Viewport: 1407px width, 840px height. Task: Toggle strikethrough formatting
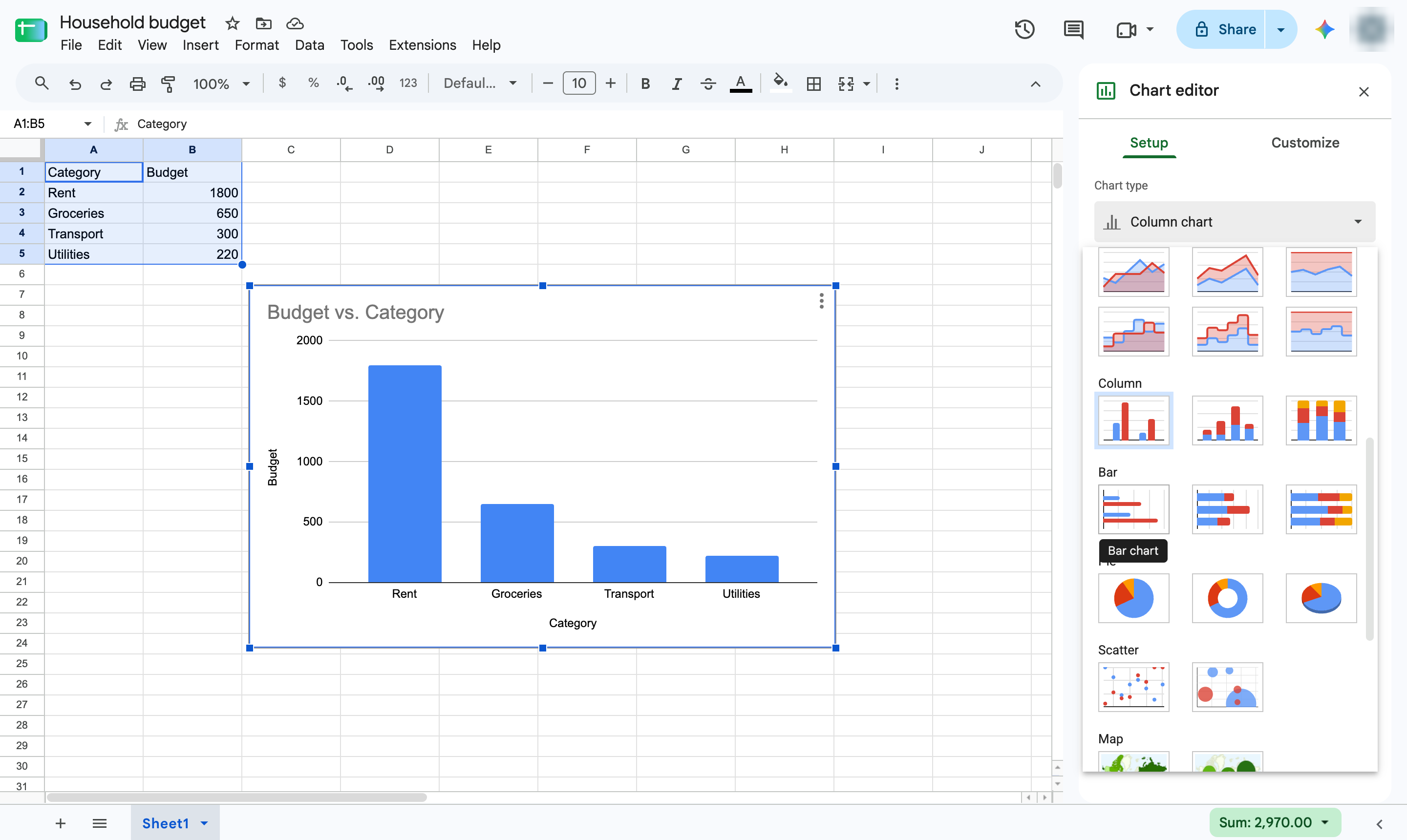708,84
